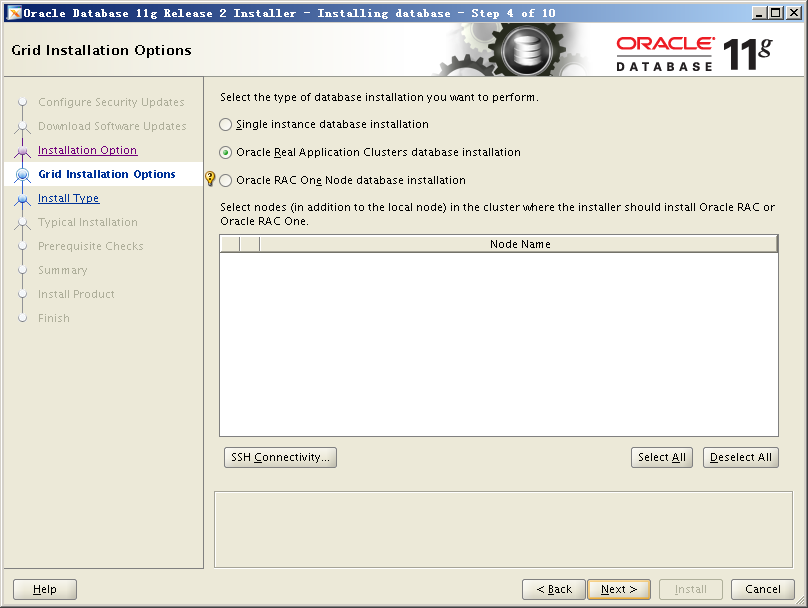Open the Installation Option step link
Viewport: 808px width, 608px height.
pos(87,151)
